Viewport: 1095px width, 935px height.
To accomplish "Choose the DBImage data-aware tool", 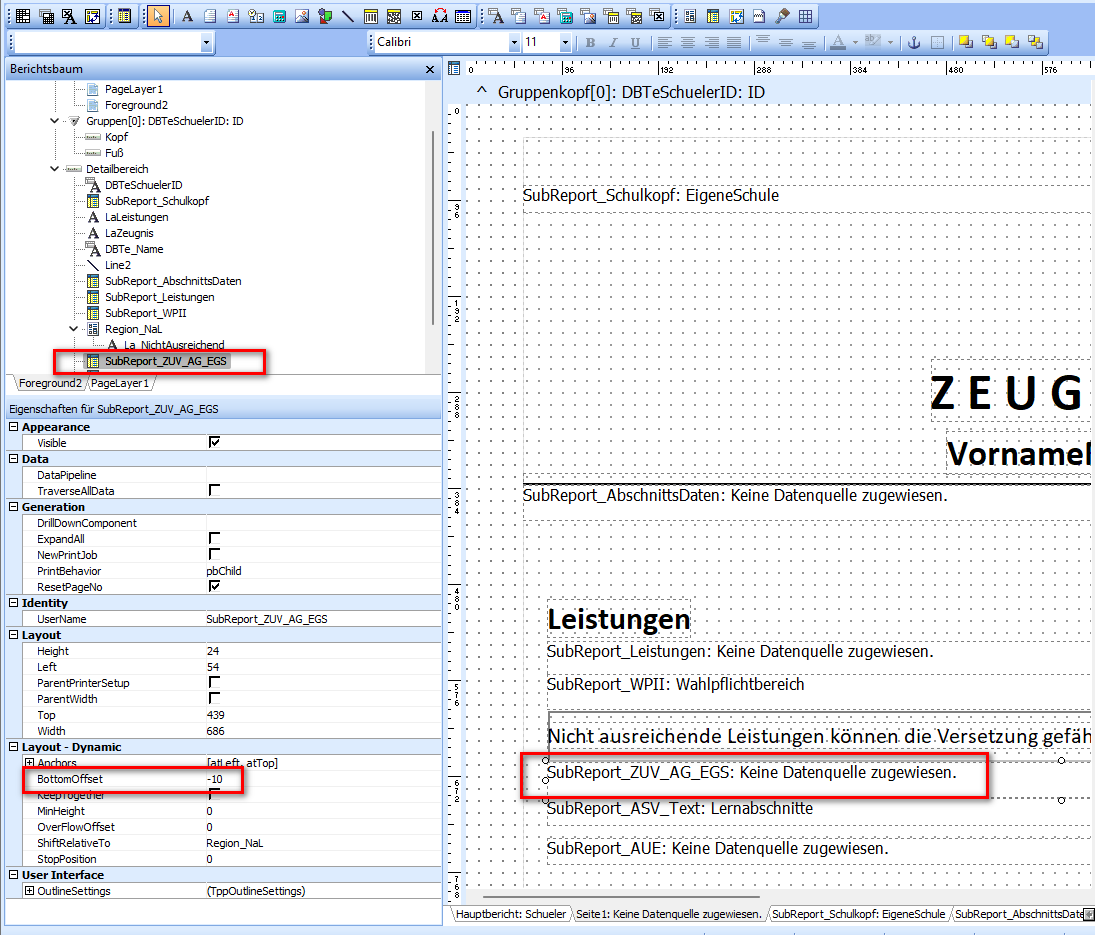I will 588,16.
